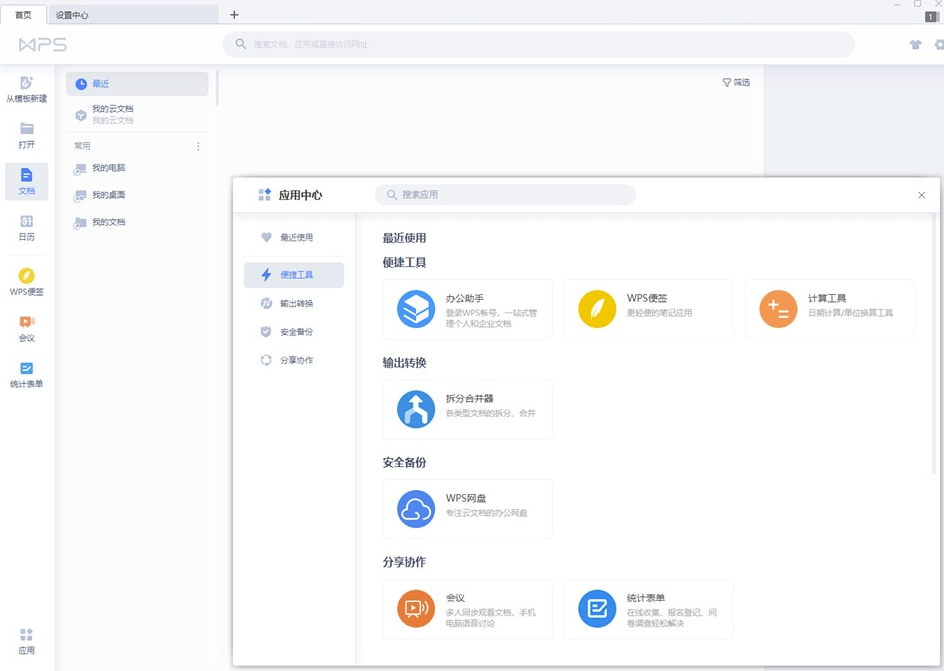Click the 搜索应用 search field
944x671 pixels.
point(505,195)
